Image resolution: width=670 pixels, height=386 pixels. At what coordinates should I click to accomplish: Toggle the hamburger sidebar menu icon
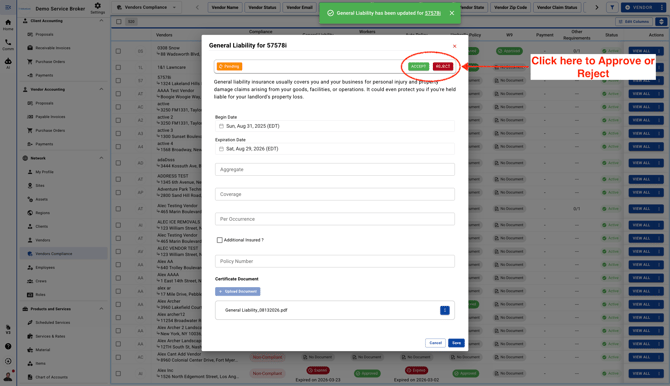(8, 7)
